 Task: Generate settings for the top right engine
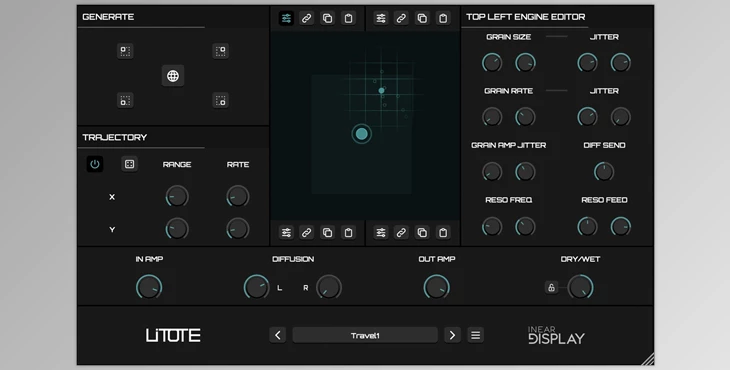[220, 51]
